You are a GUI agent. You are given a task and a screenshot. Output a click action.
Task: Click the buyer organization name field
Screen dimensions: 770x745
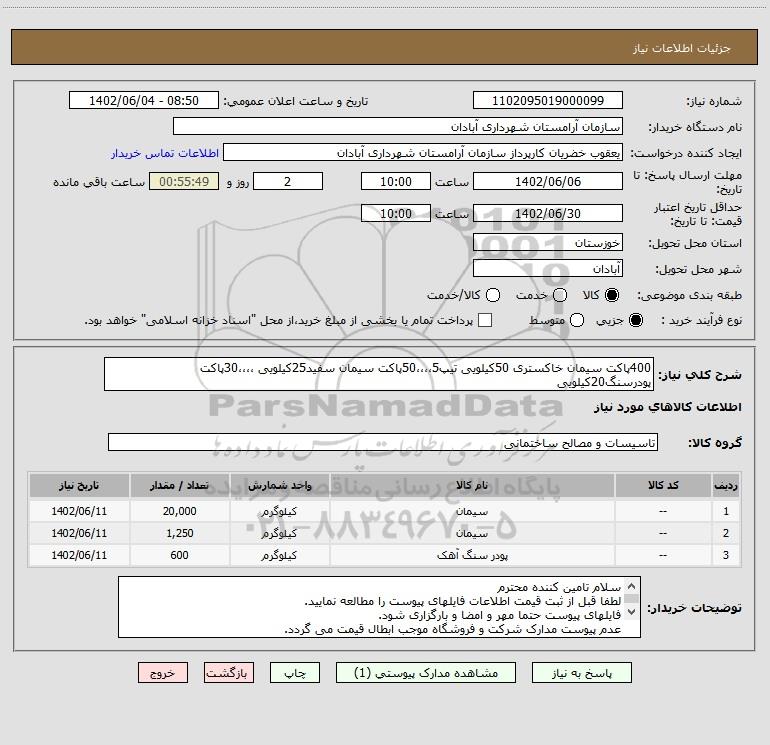click(x=398, y=127)
